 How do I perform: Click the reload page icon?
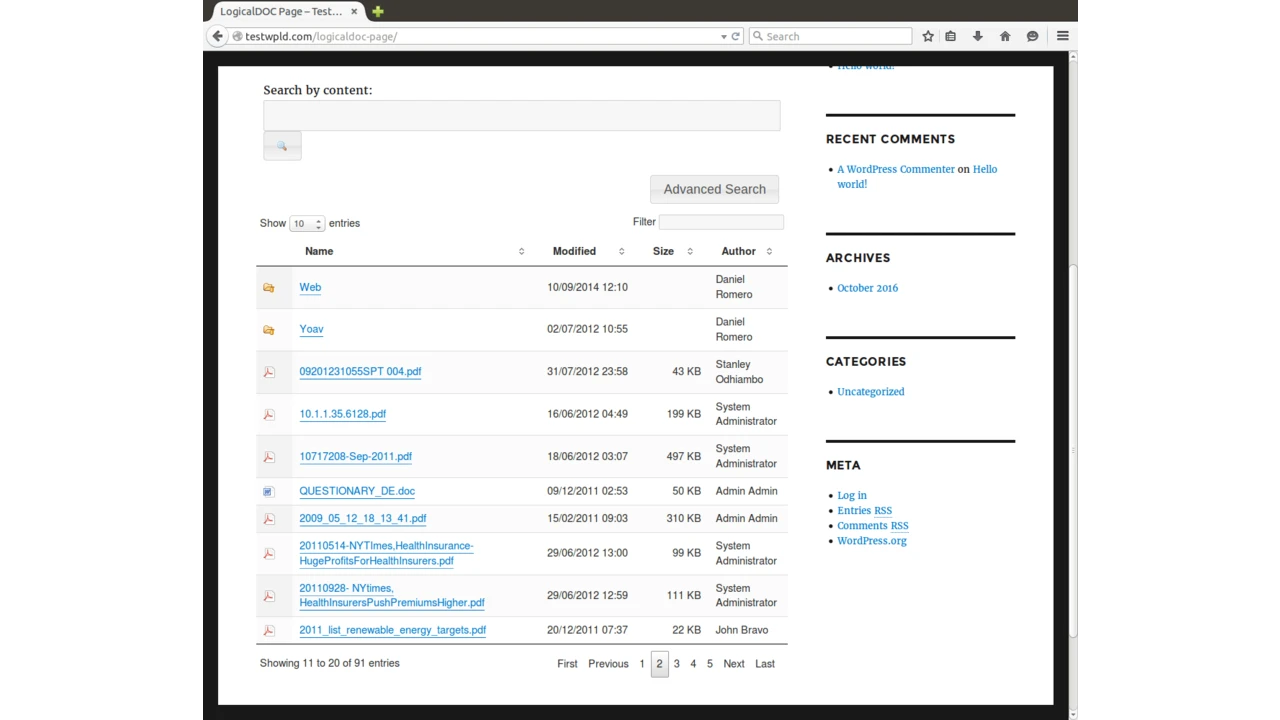(x=735, y=36)
